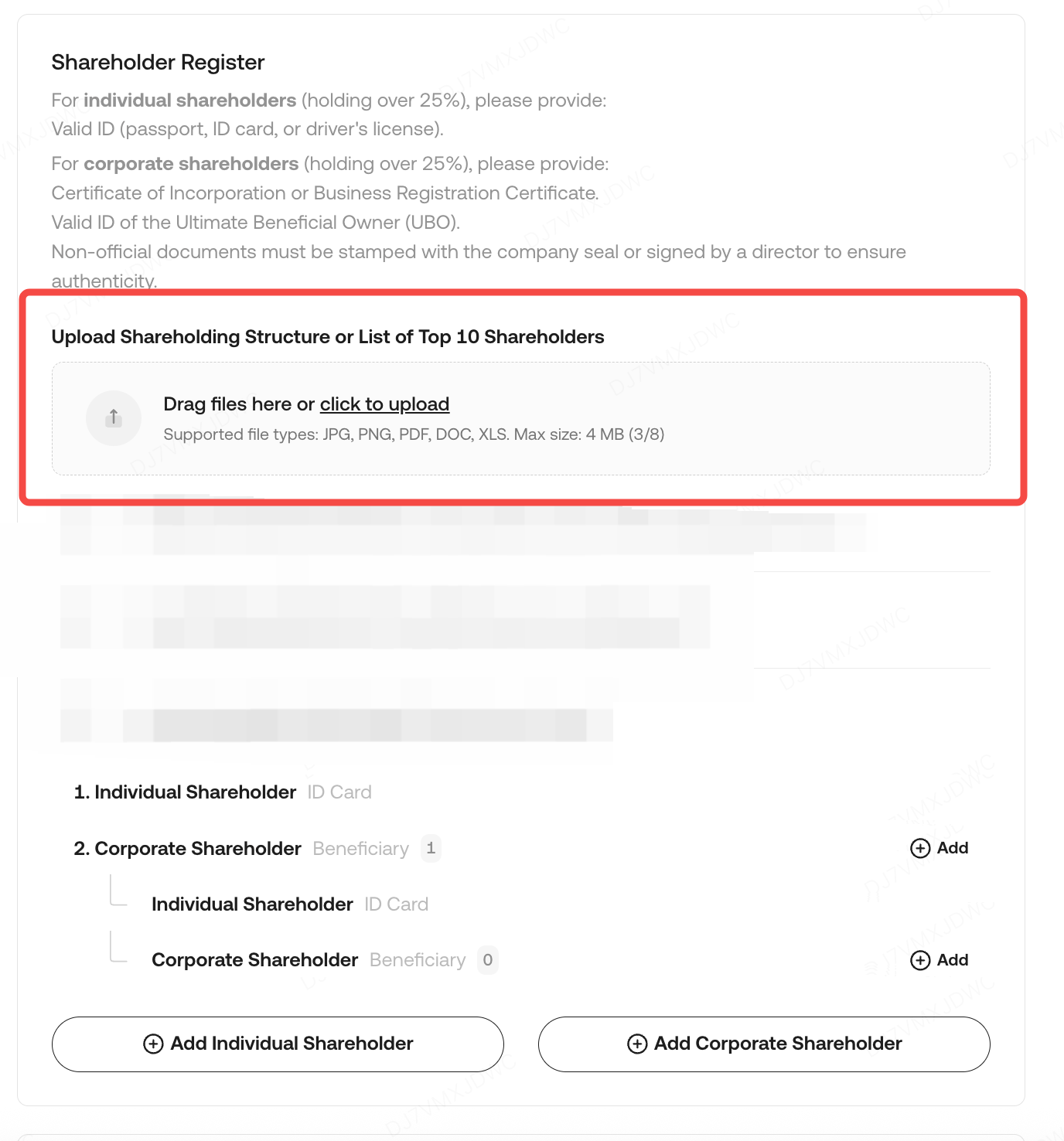Click the upload arrow icon in the drop zone
Image resolution: width=1064 pixels, height=1141 pixels.
click(114, 418)
